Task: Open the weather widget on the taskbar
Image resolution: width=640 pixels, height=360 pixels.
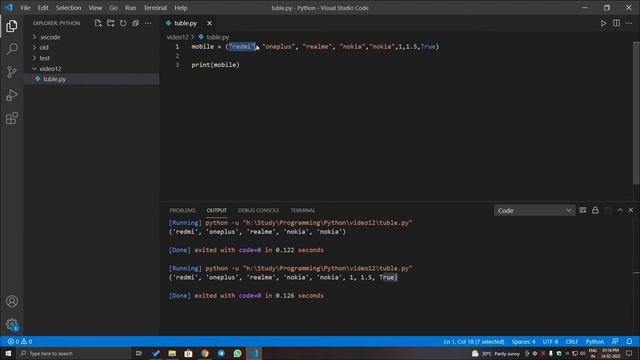Action: pyautogui.click(x=496, y=353)
